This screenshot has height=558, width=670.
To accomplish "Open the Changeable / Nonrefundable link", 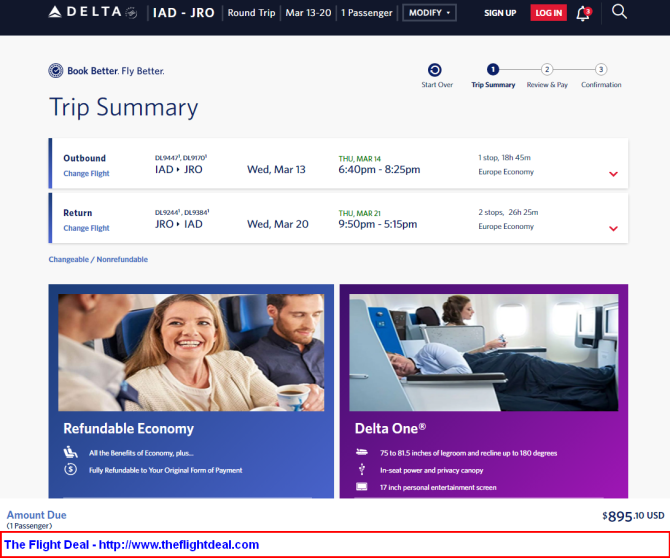I will pos(98,259).
